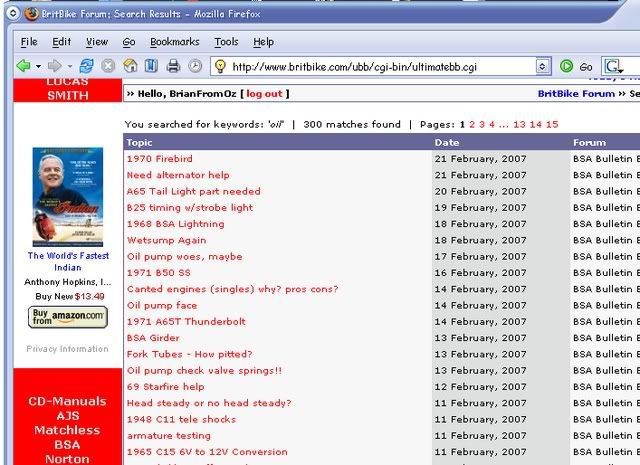Open B25 timing w/strobe light topic
Image resolution: width=640 pixels, height=465 pixels.
(190, 207)
